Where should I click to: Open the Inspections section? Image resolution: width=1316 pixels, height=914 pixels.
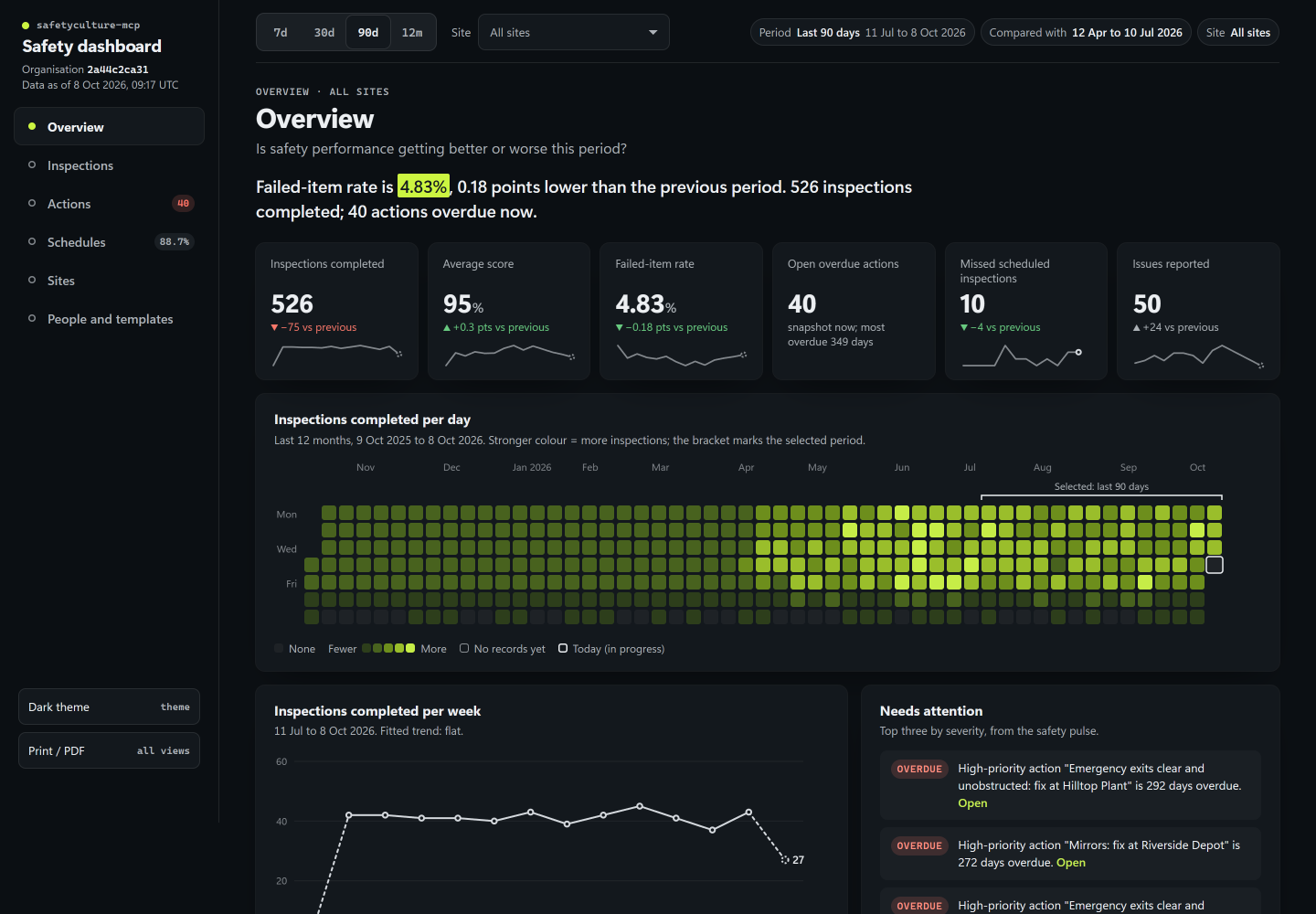click(109, 165)
